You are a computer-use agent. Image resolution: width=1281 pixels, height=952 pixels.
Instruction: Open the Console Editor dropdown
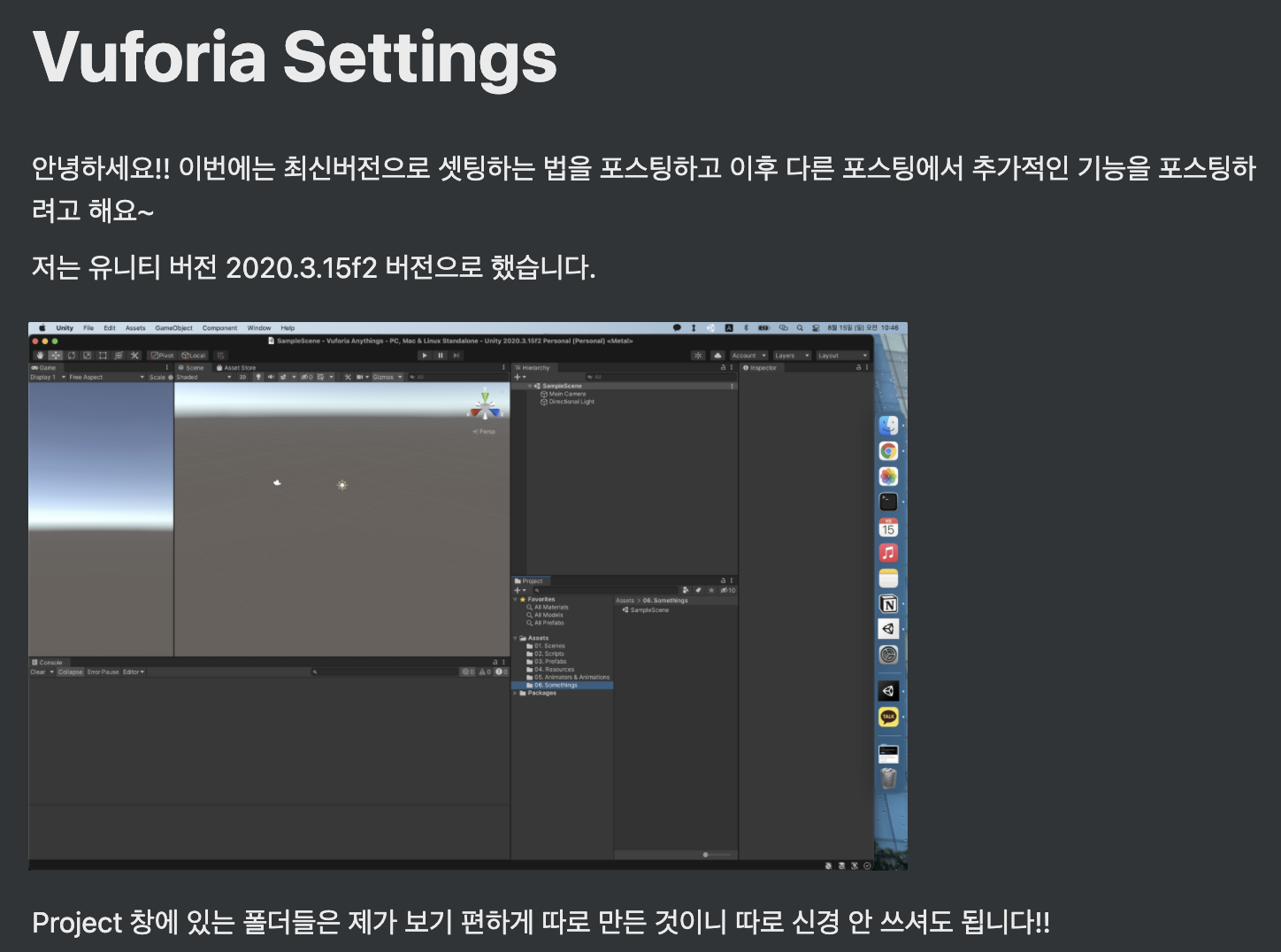133,672
